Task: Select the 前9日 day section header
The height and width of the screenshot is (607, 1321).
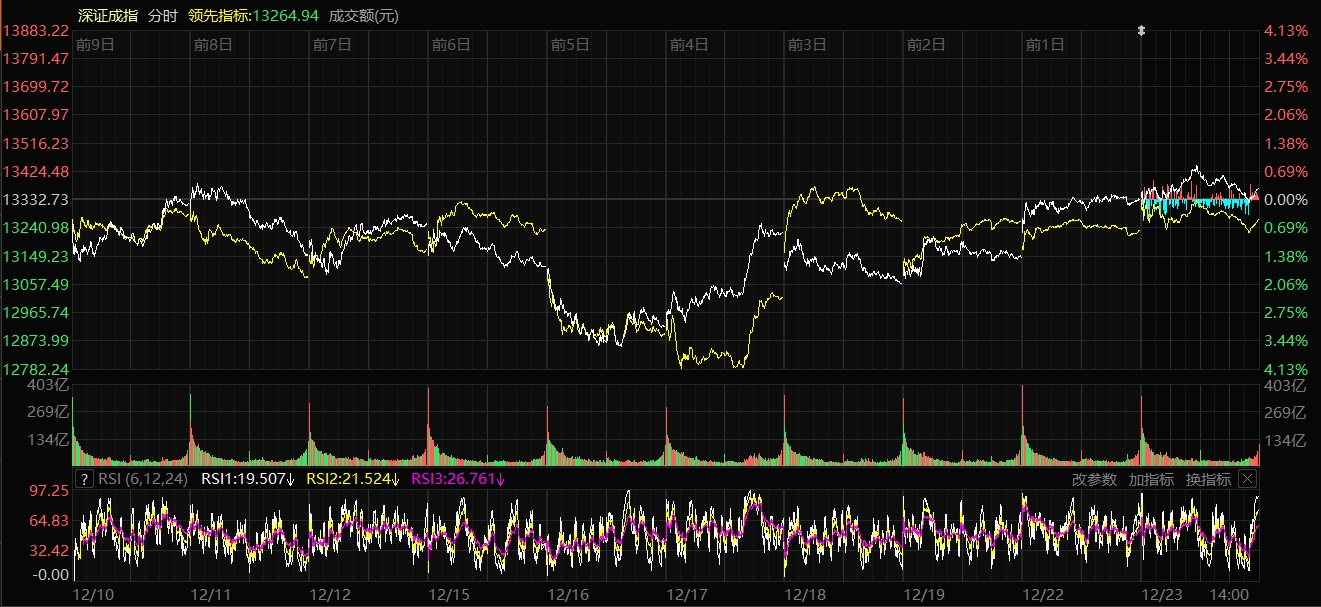Action: pyautogui.click(x=95, y=44)
